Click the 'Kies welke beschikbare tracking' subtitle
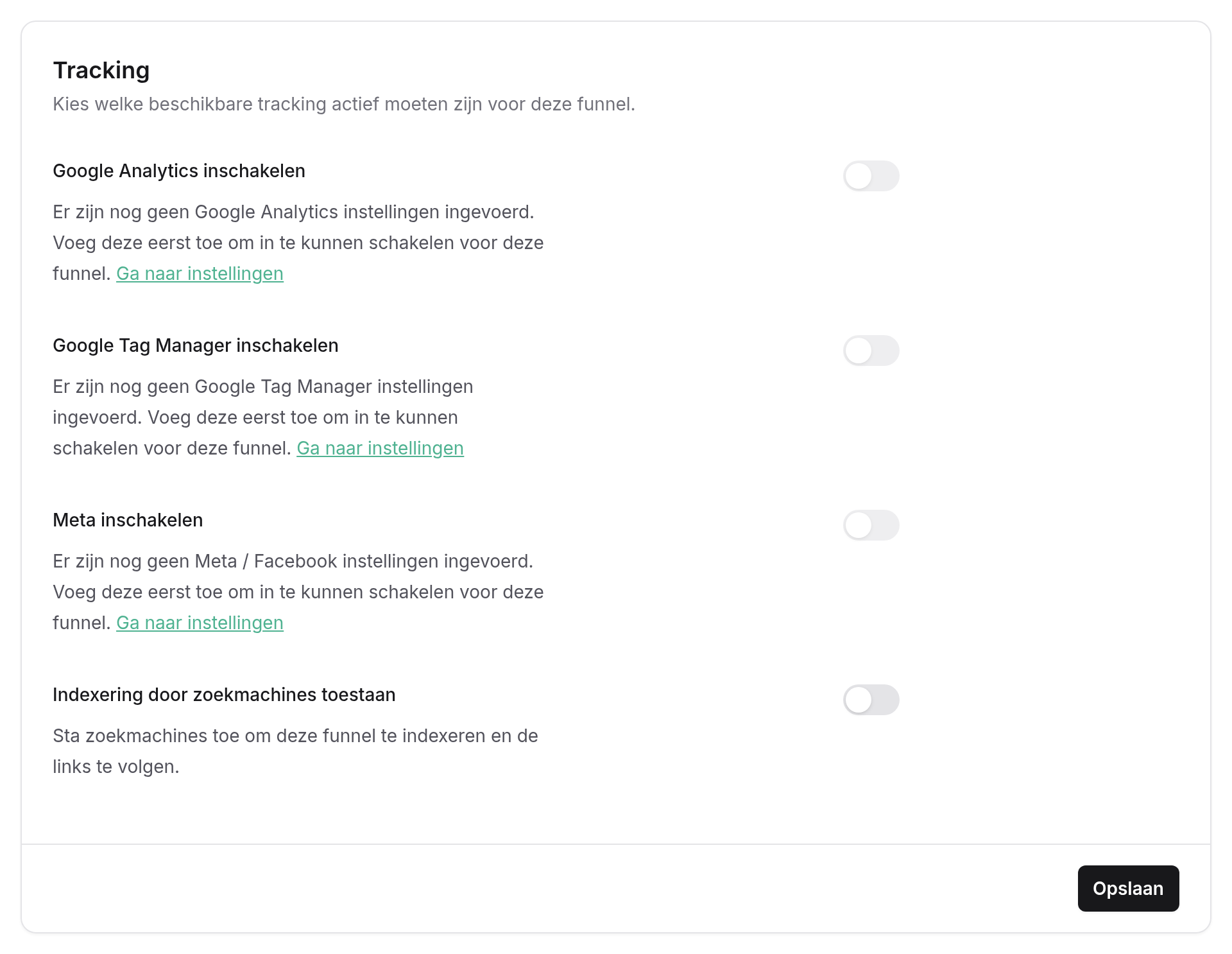Image resolution: width=1232 pixels, height=954 pixels. coord(344,104)
